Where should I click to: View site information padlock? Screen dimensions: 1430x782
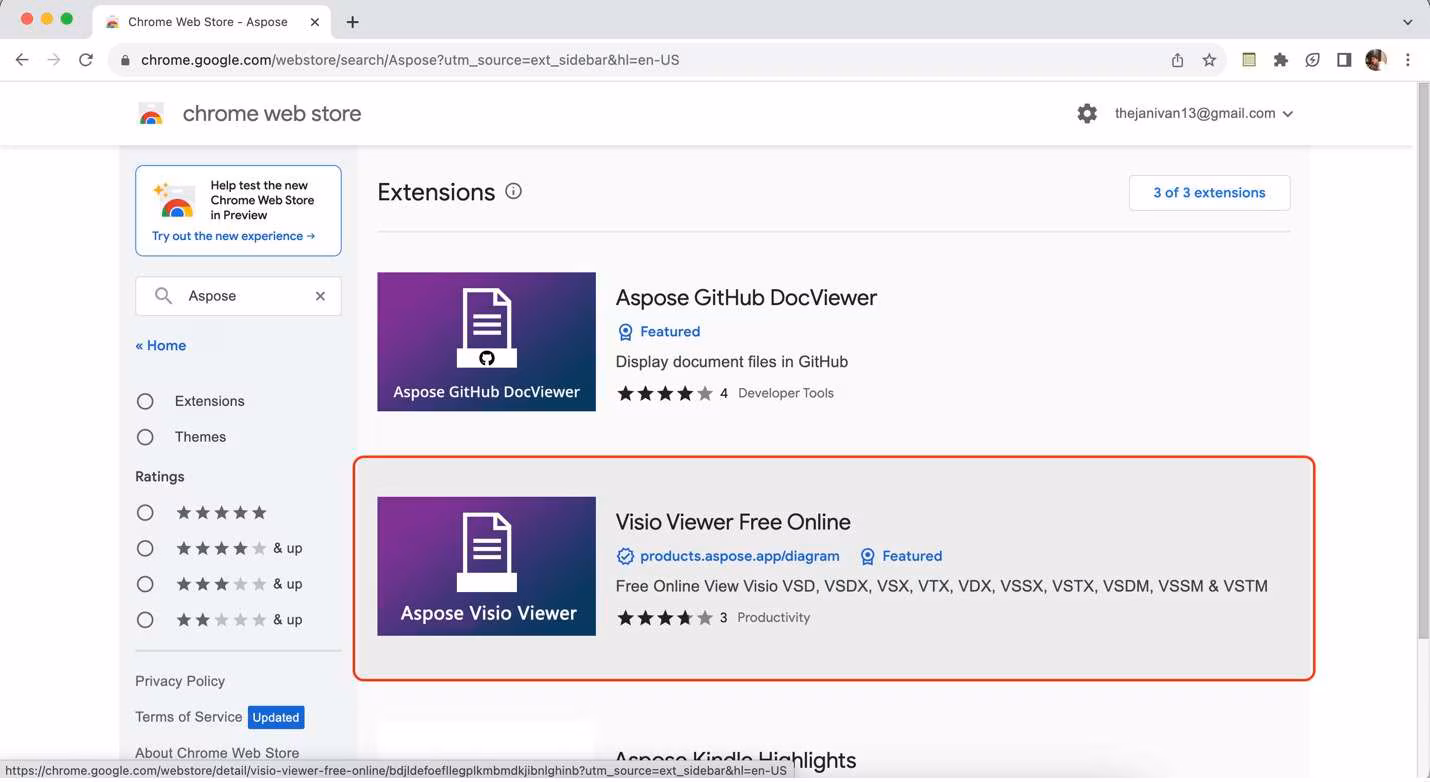125,60
